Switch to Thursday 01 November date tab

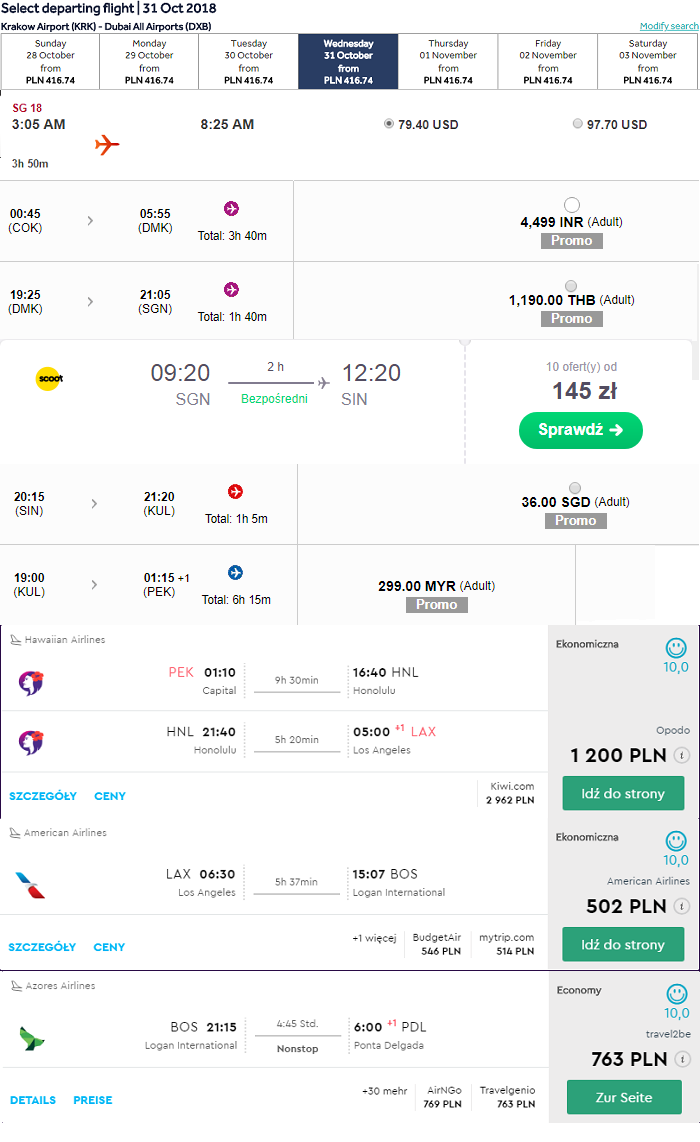click(x=448, y=62)
